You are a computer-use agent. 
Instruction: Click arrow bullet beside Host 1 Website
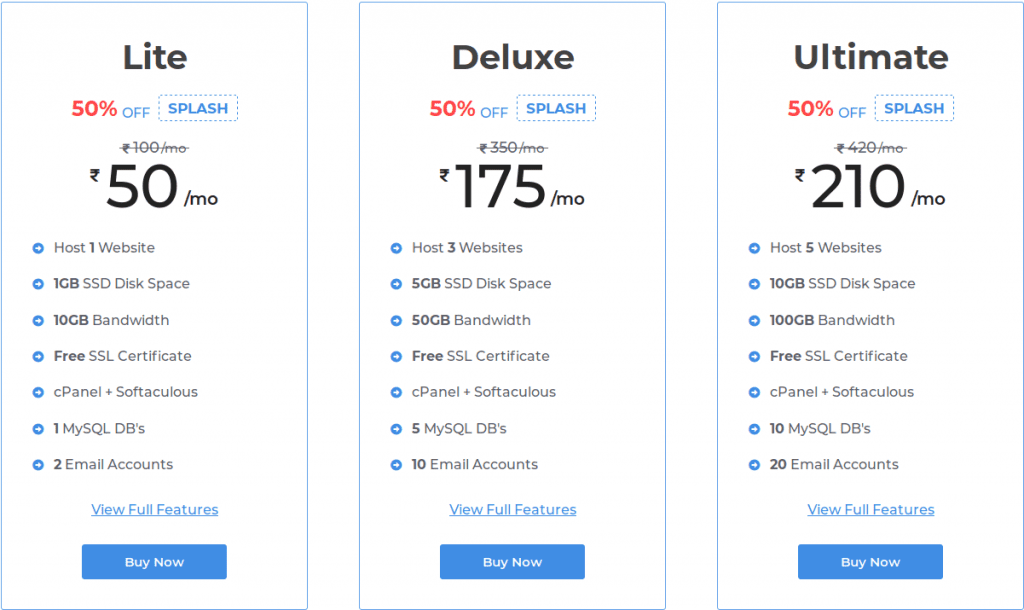click(x=38, y=248)
